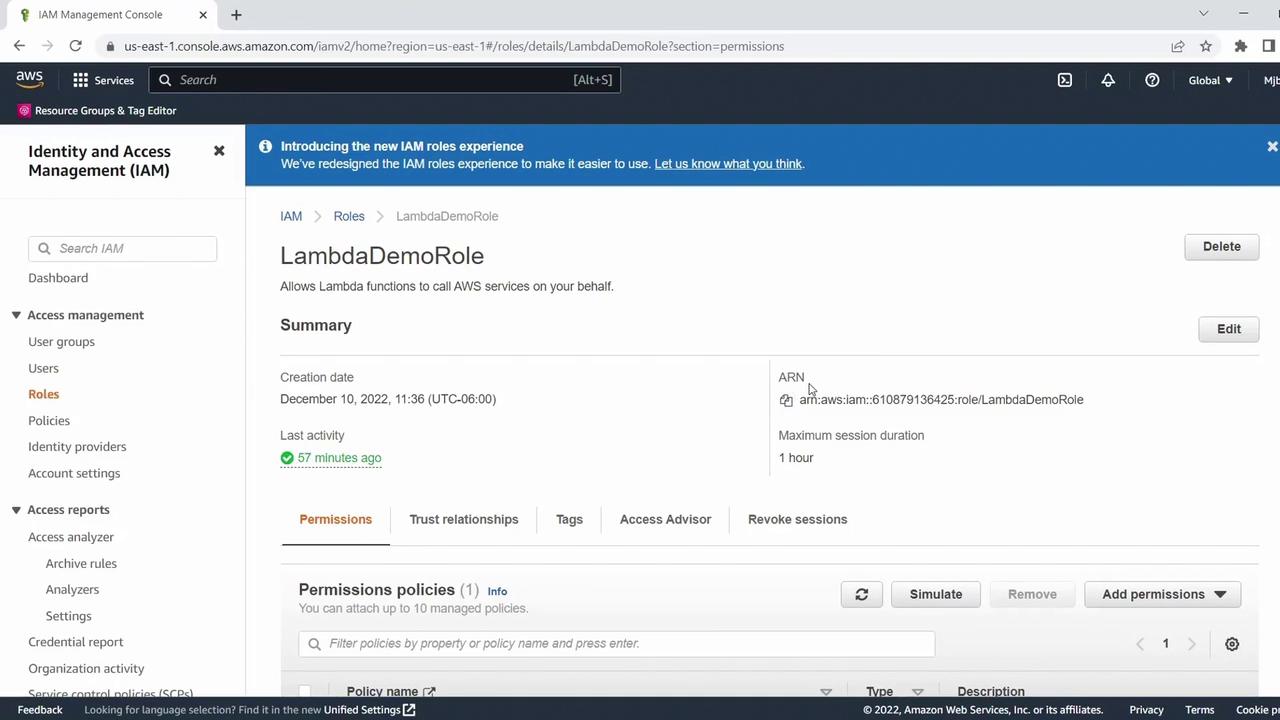Image resolution: width=1280 pixels, height=720 pixels.
Task: Open Identity providers in the sidebar
Action: tap(77, 447)
